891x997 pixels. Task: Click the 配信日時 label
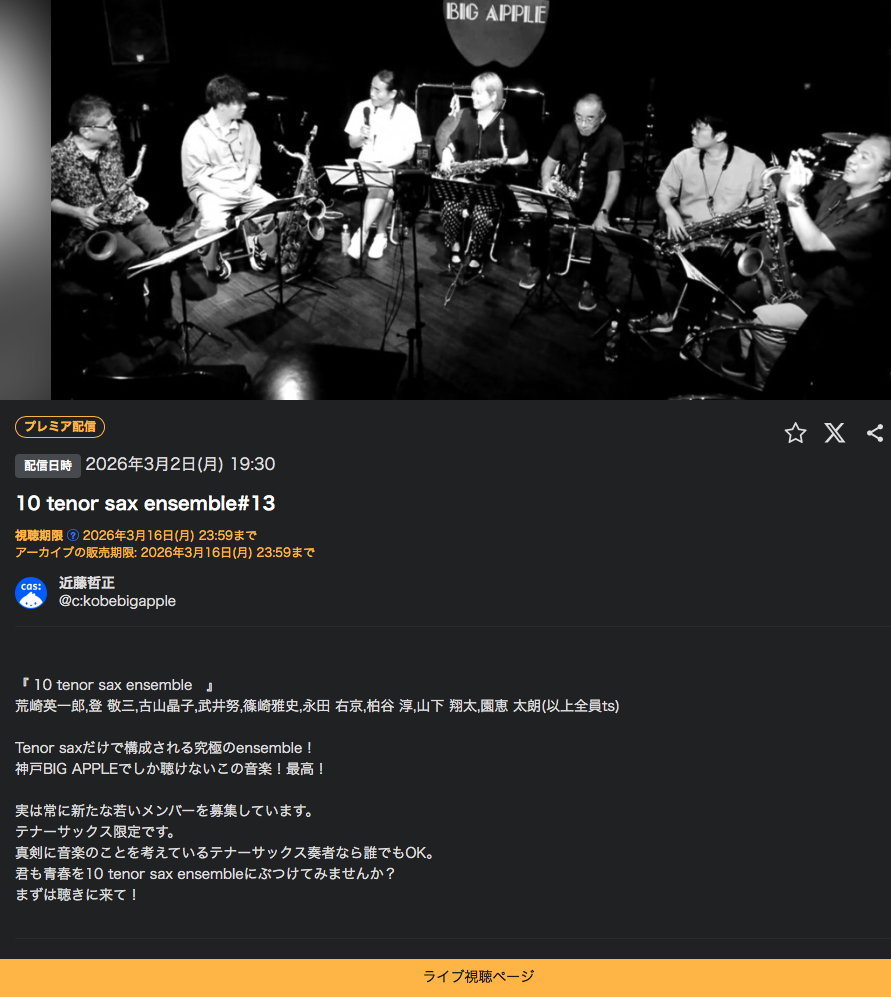48,465
